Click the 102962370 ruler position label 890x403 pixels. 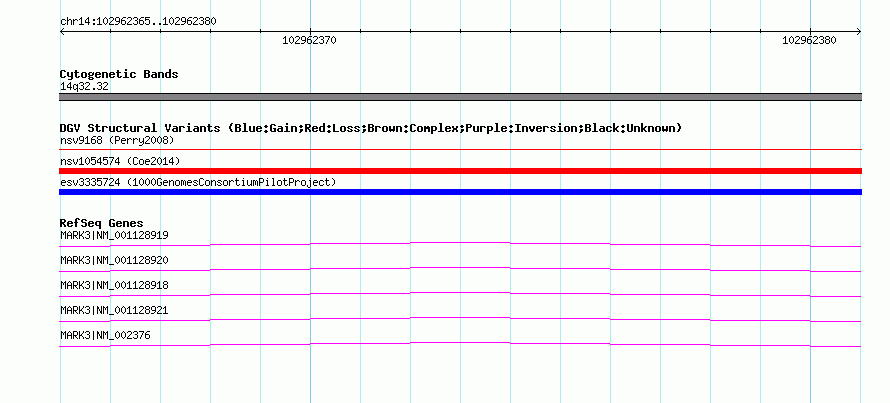pos(309,40)
